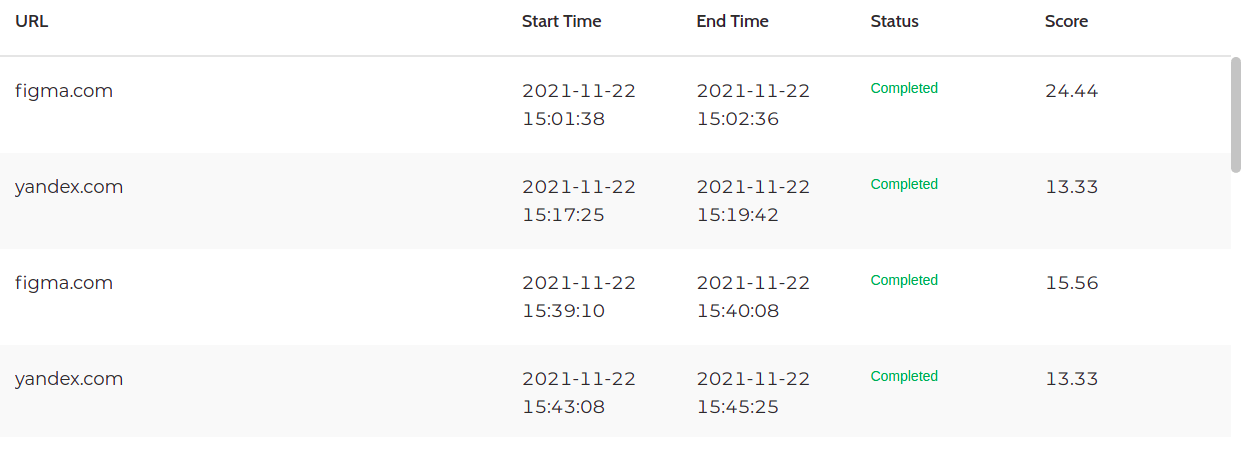Click the URL column header
Image resolution: width=1243 pixels, height=459 pixels.
click(x=32, y=21)
